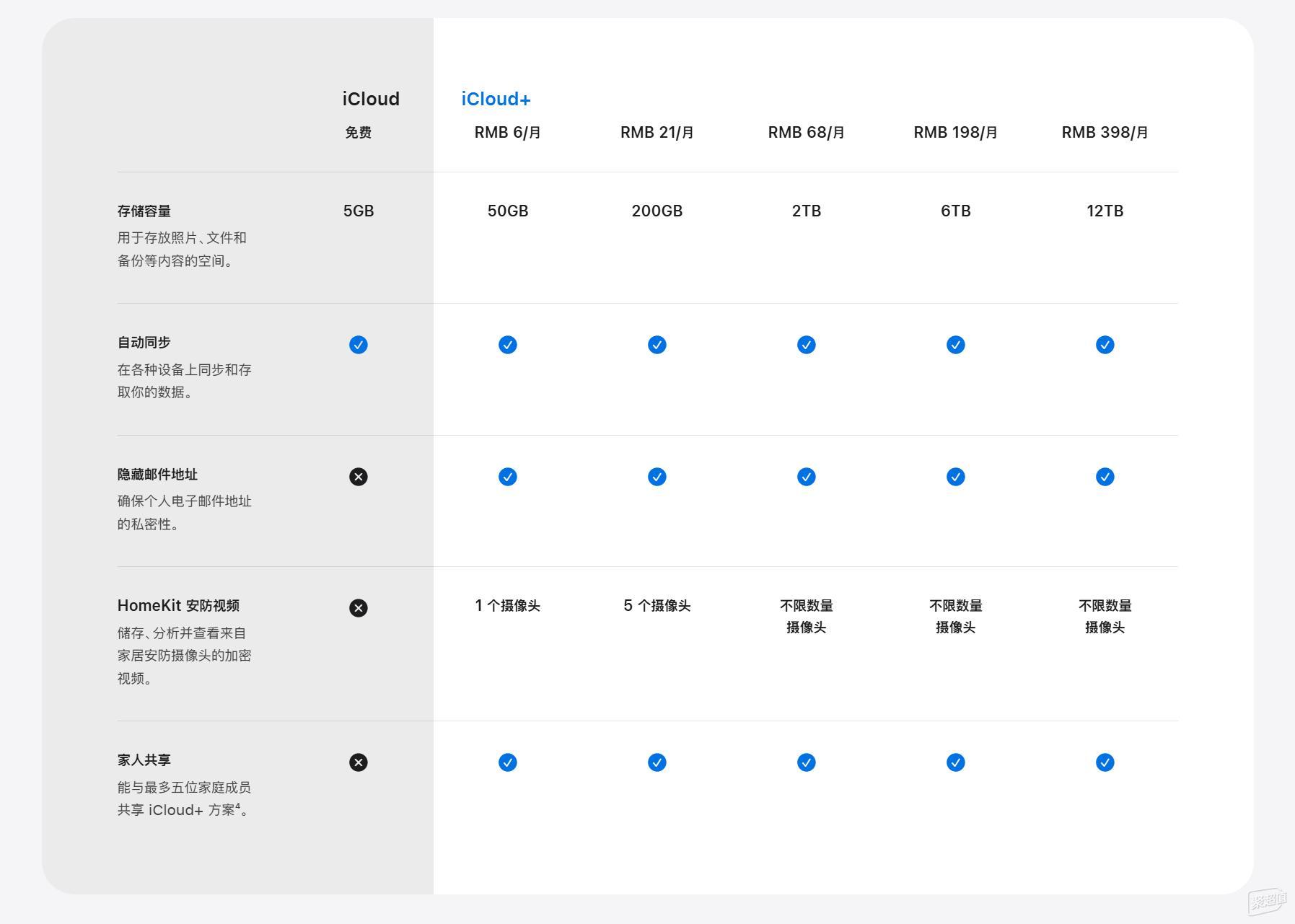Click the 免费 price label

[359, 132]
